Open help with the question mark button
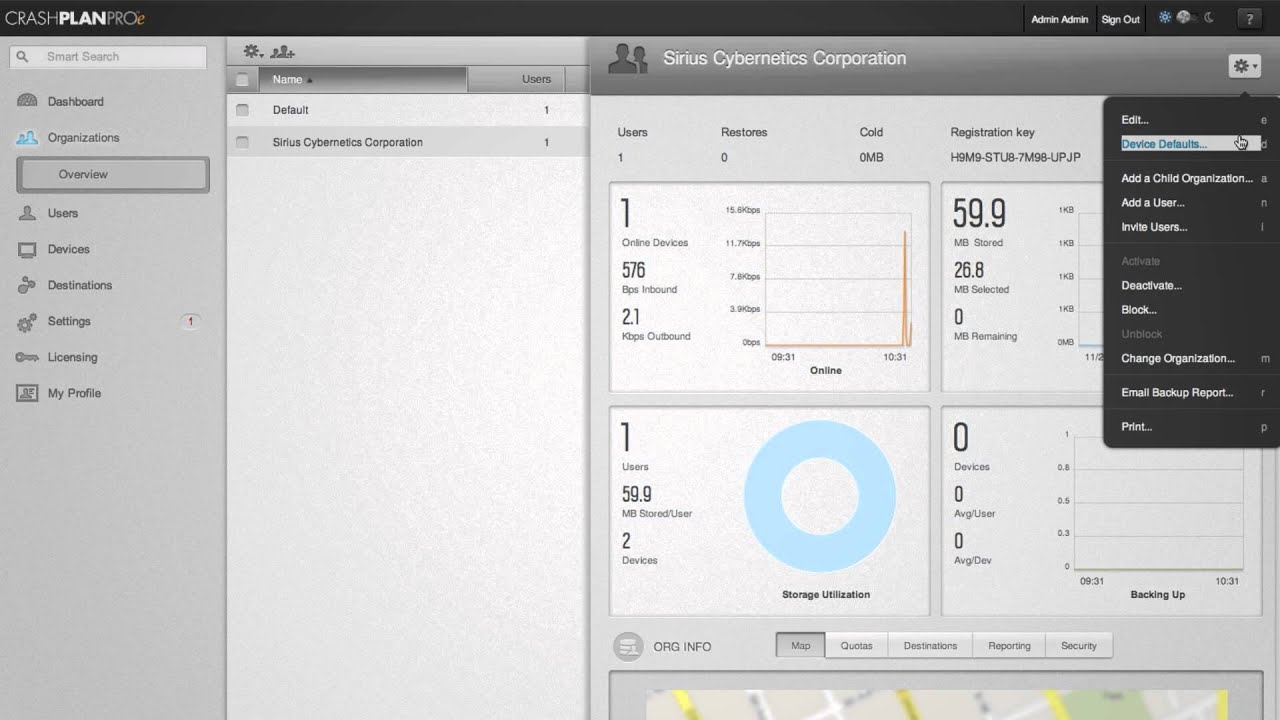This screenshot has width=1280, height=720. click(x=1248, y=18)
